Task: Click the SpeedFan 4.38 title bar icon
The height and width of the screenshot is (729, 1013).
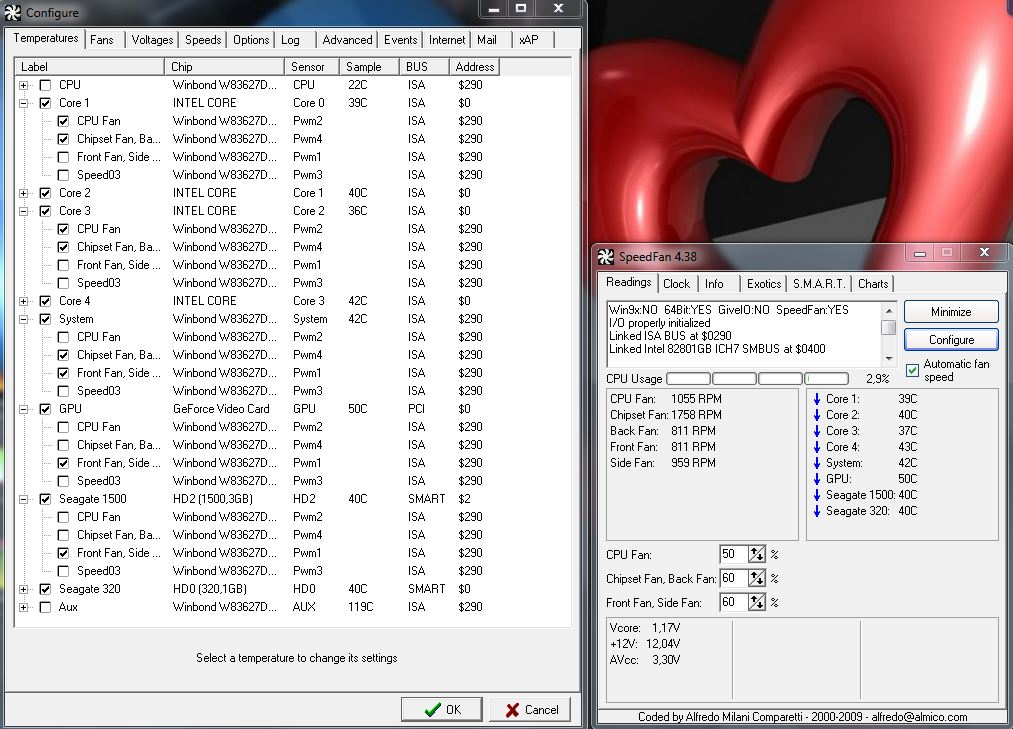Action: 605,256
